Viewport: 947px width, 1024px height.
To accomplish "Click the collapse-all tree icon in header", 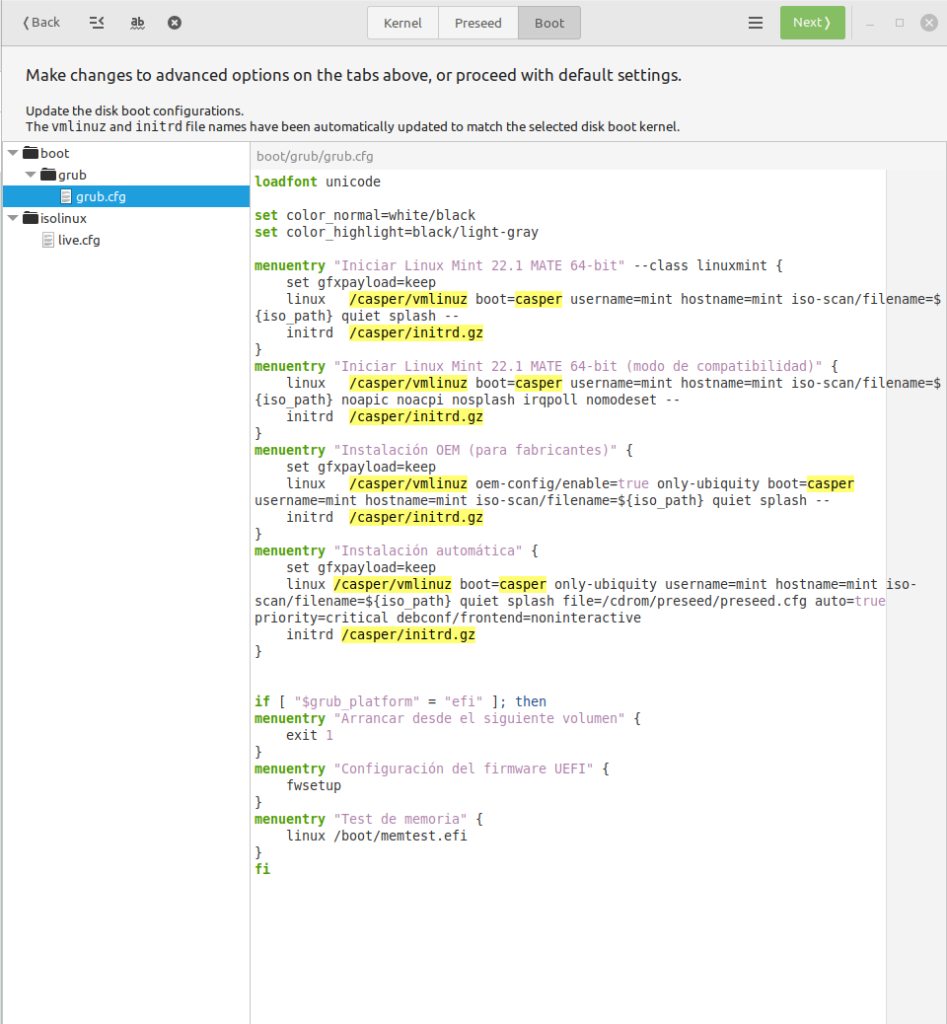I will click(97, 23).
